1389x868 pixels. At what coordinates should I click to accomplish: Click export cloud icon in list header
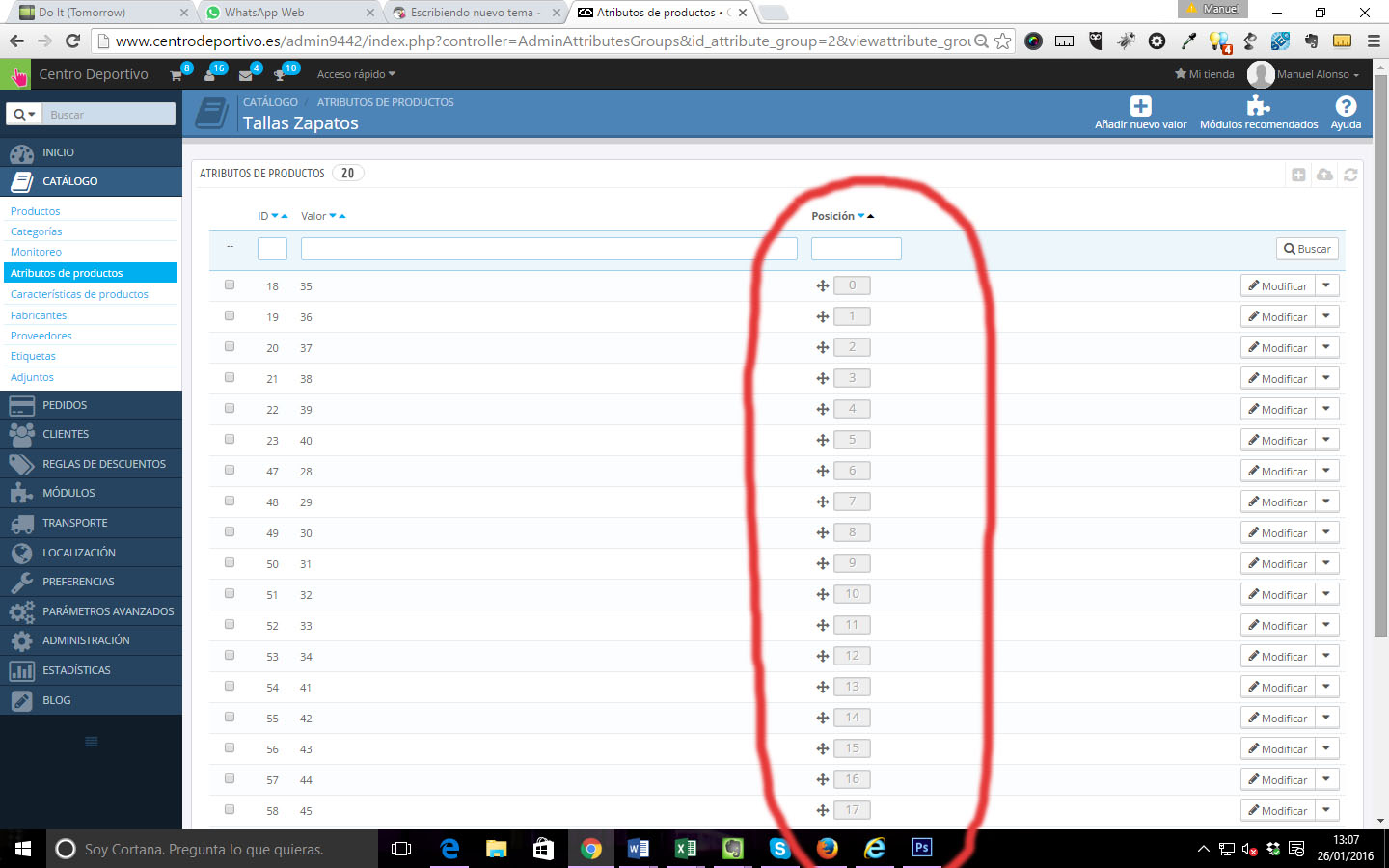[1324, 175]
